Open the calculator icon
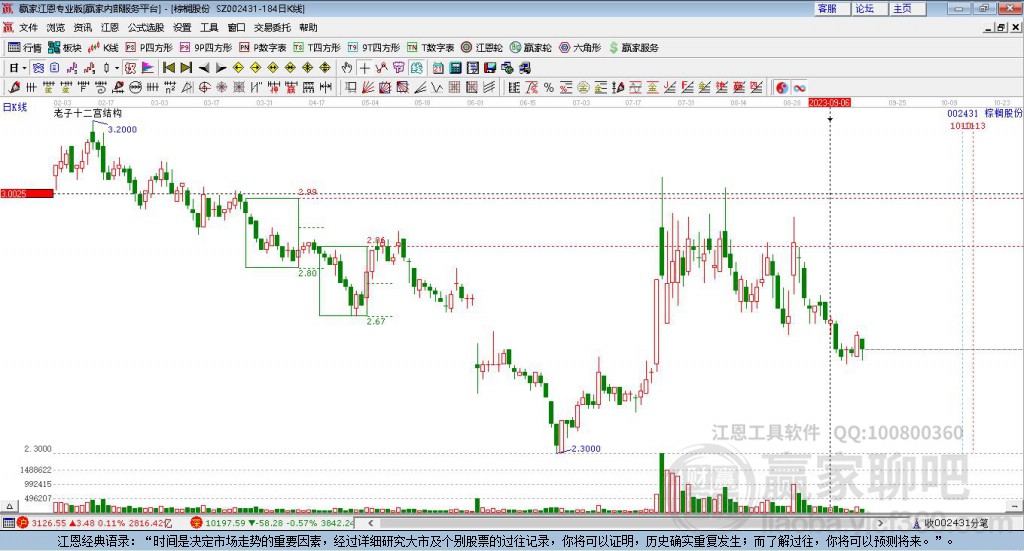The height and width of the screenshot is (551, 1024). pyautogui.click(x=456, y=68)
